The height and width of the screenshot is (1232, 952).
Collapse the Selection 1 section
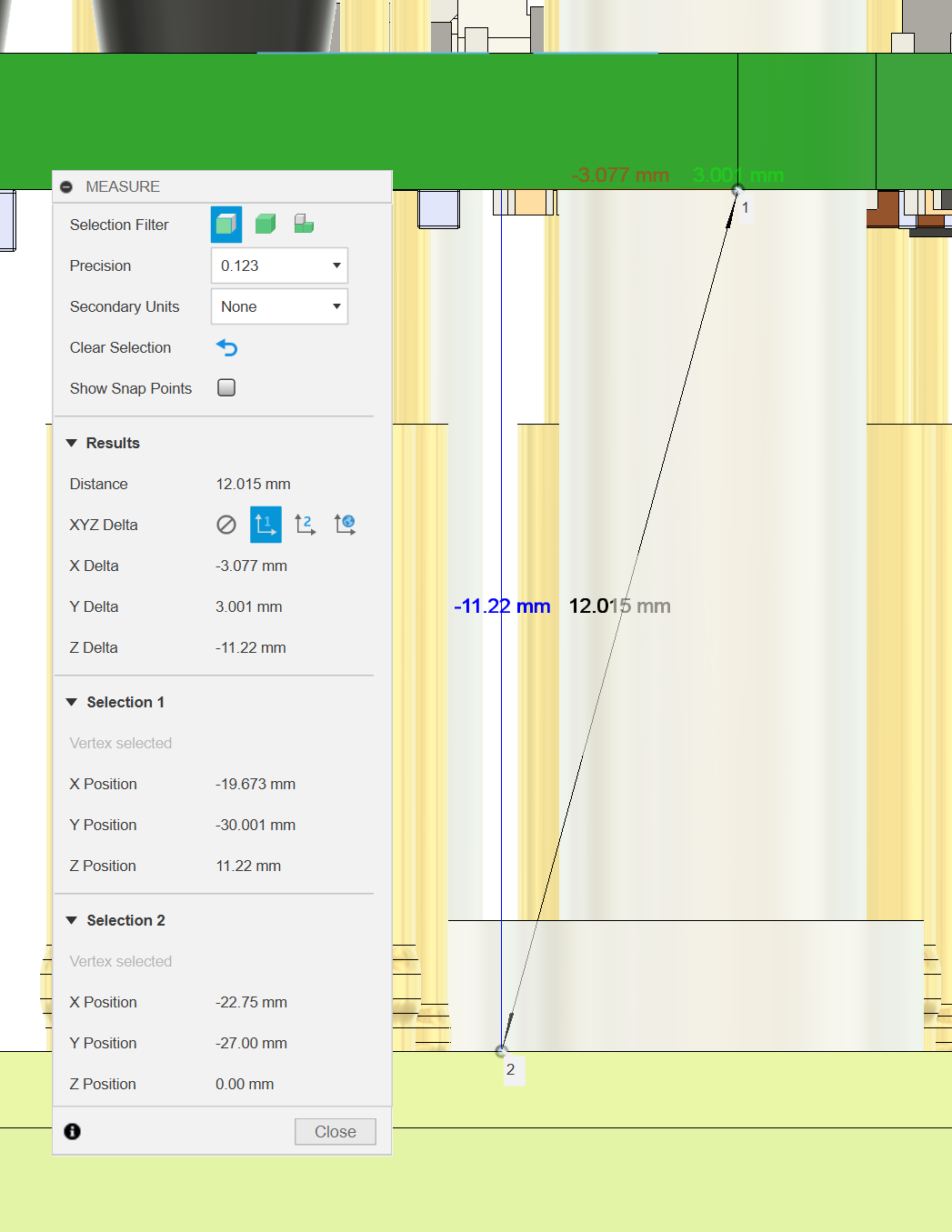(x=72, y=703)
